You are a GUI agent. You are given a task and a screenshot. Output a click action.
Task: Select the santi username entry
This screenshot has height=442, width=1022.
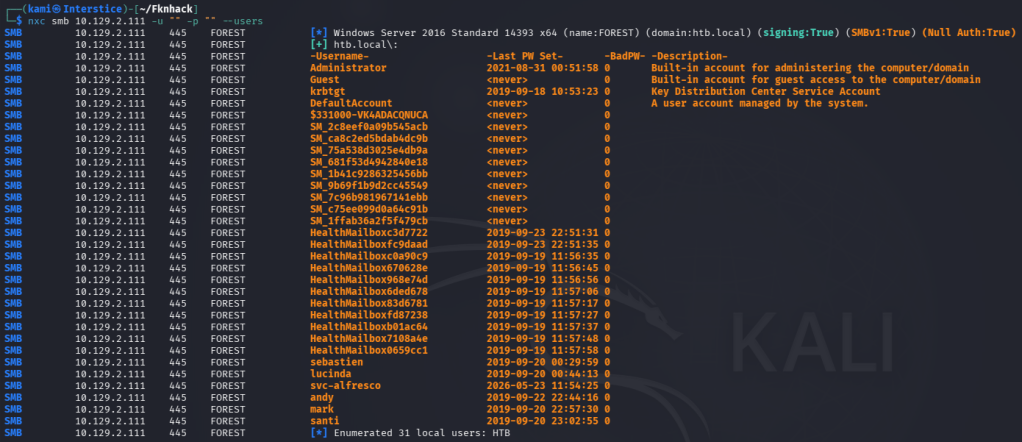click(x=325, y=421)
